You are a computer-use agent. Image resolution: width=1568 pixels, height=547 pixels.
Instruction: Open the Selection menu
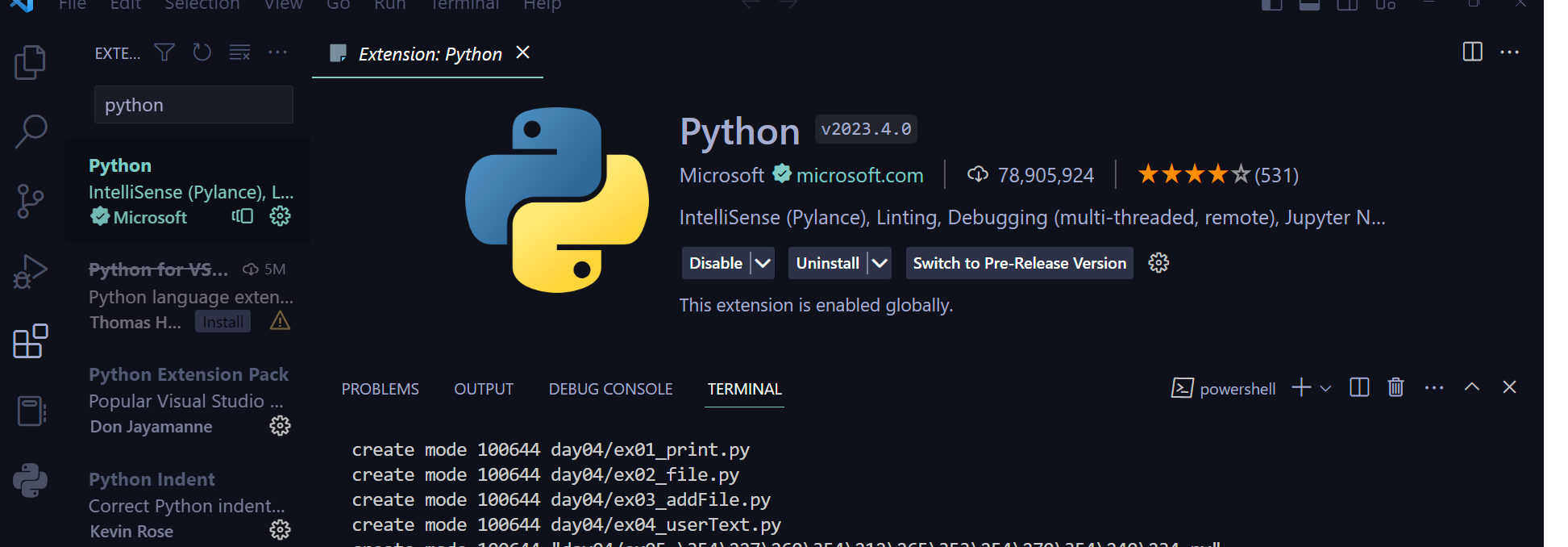click(x=202, y=5)
